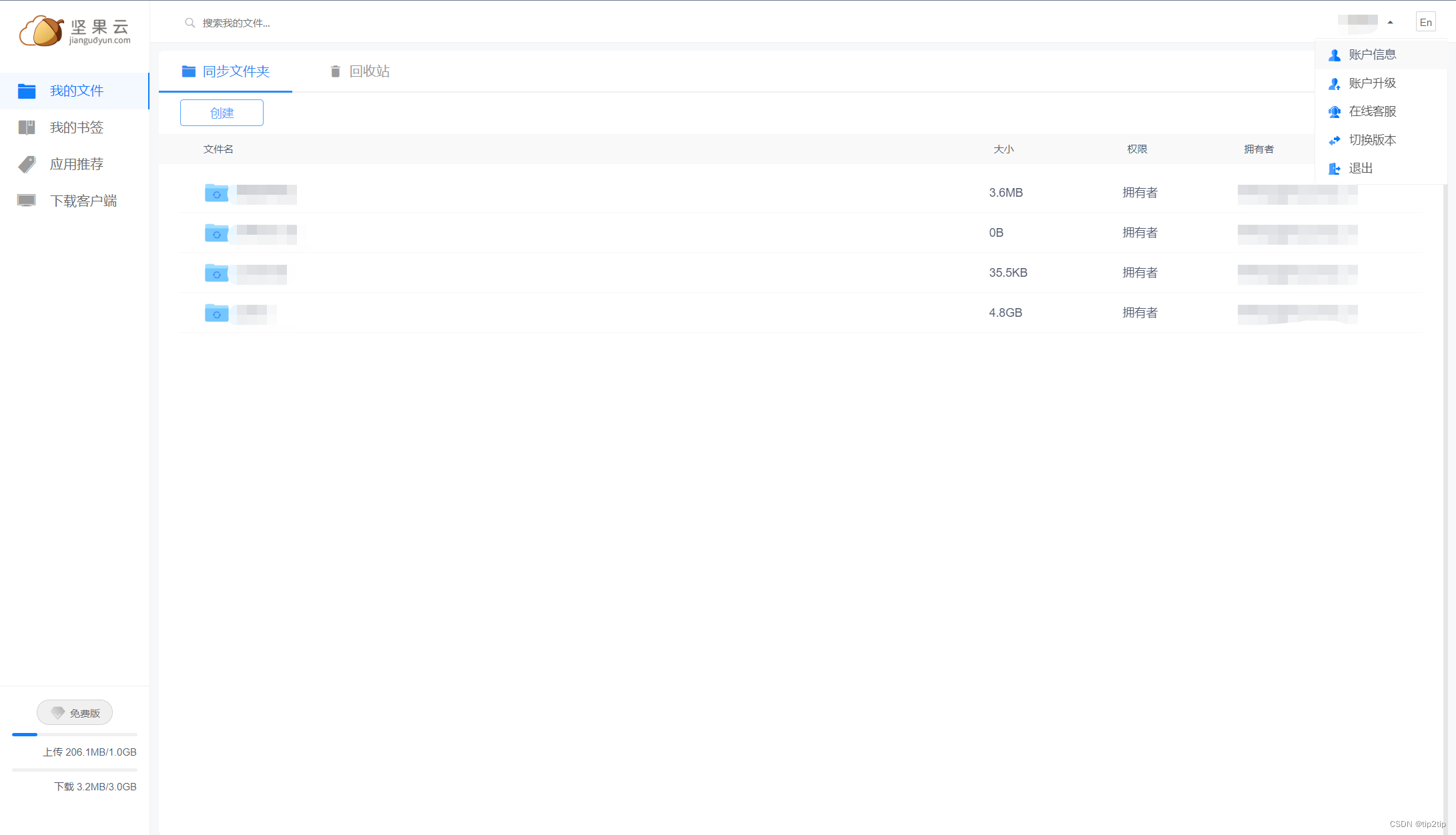Open the sync folder sized 3.6MB
The image size is (1456, 835).
pyautogui.click(x=216, y=193)
